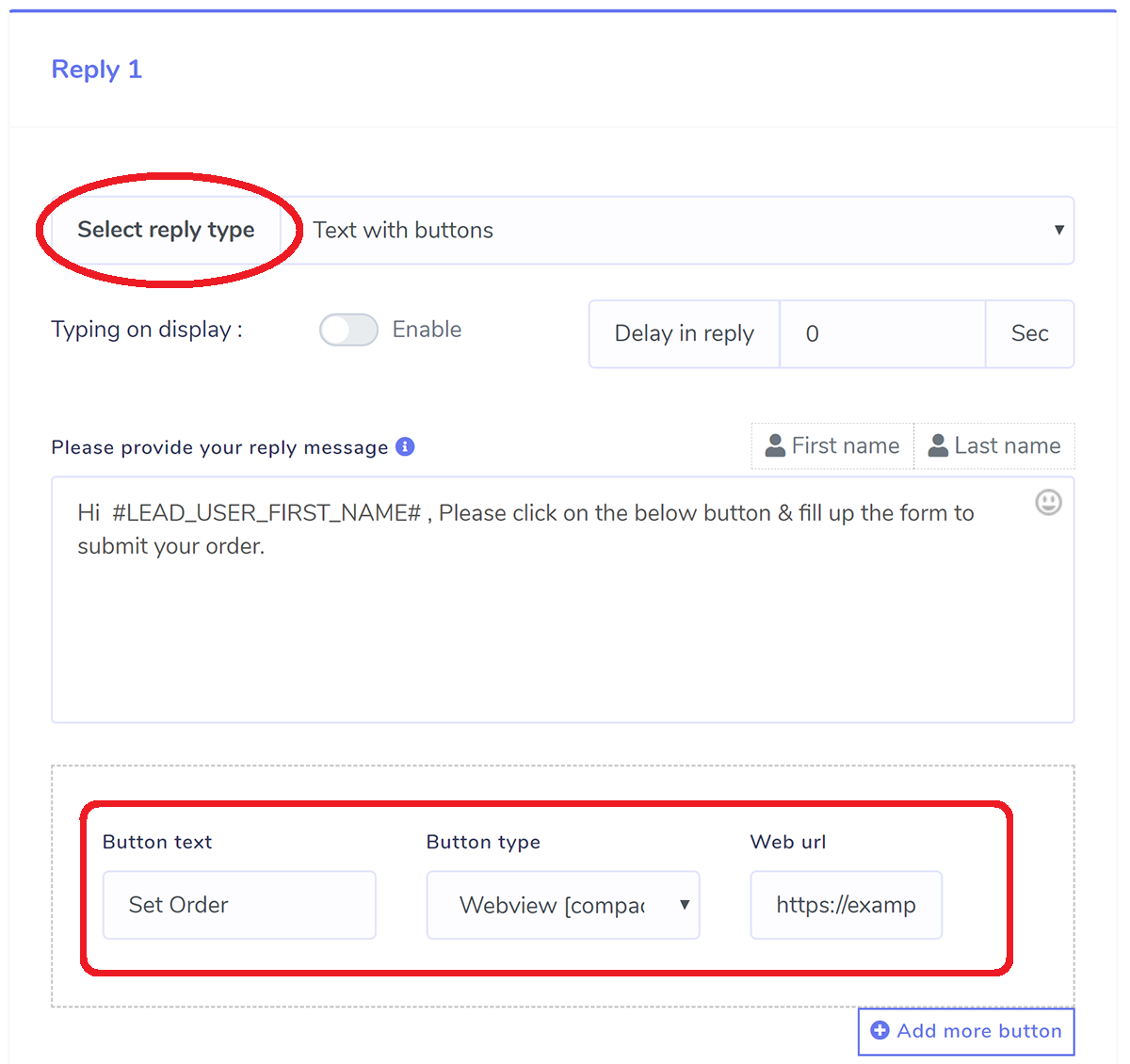Click the plus icon on Add more button
This screenshot has width=1130, height=1064.
(879, 1031)
